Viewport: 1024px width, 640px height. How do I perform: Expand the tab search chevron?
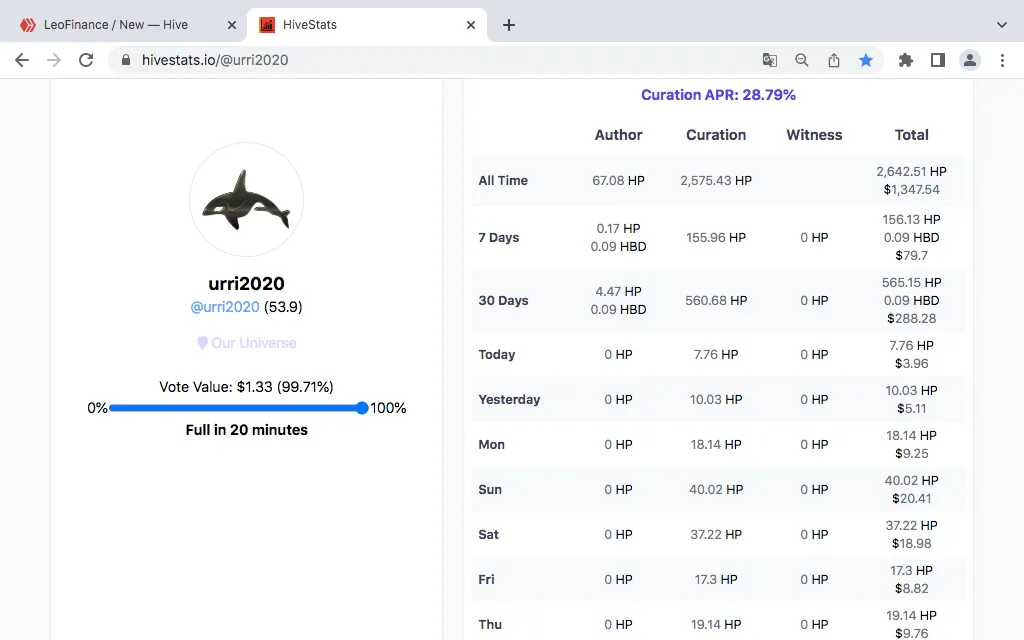tap(1002, 25)
